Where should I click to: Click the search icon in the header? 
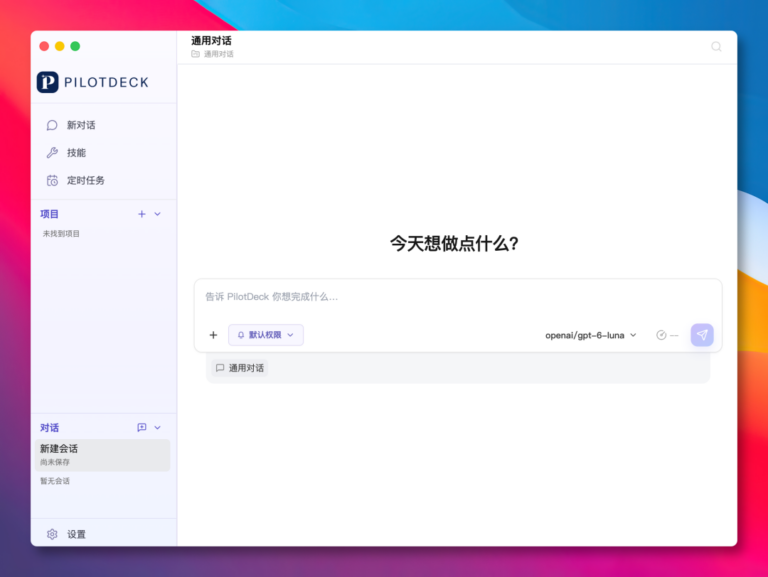[716, 47]
